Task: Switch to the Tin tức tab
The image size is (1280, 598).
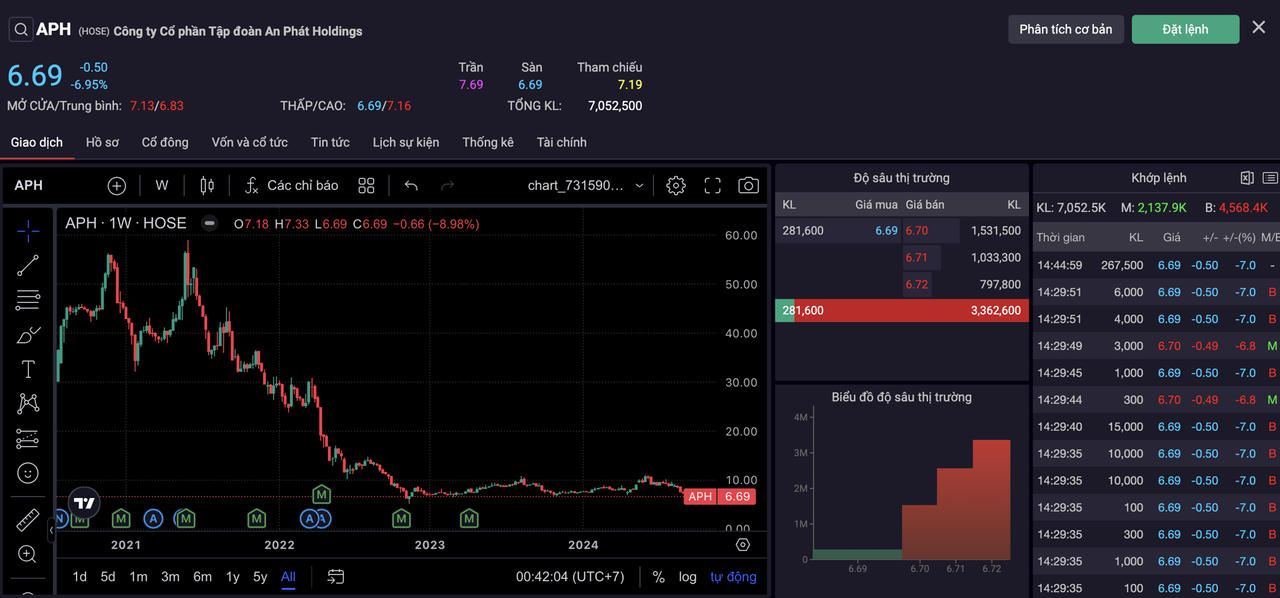Action: pyautogui.click(x=330, y=142)
